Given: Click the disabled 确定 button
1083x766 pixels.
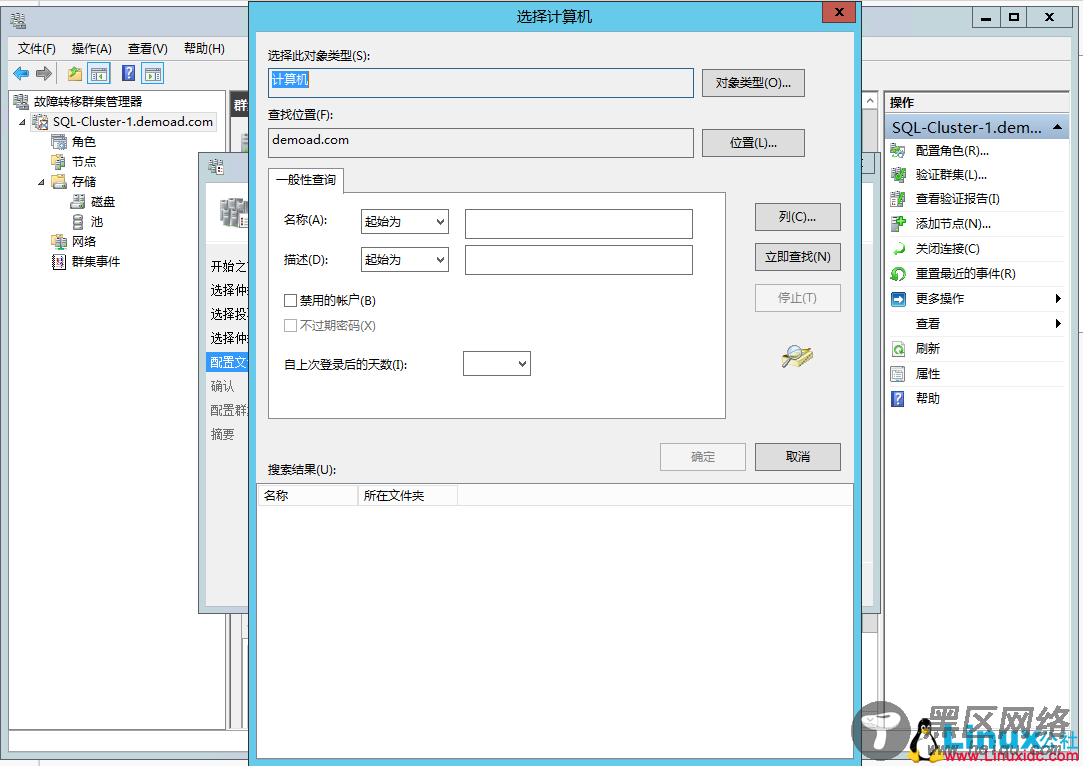Looking at the screenshot, I should (702, 457).
